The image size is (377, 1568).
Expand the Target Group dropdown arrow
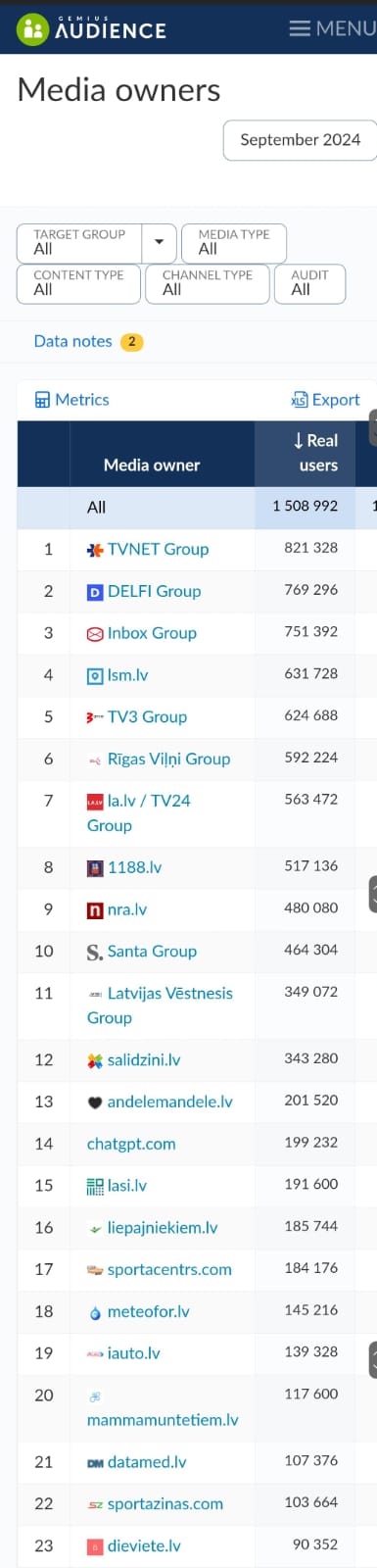pos(159,242)
